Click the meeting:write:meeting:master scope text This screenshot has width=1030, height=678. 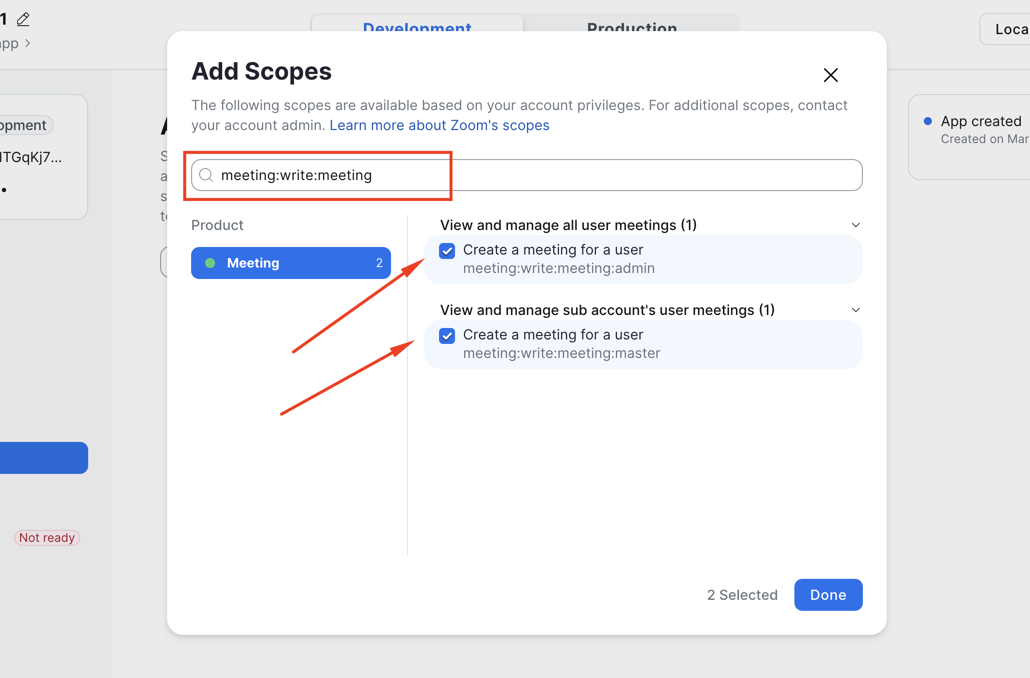click(x=562, y=353)
